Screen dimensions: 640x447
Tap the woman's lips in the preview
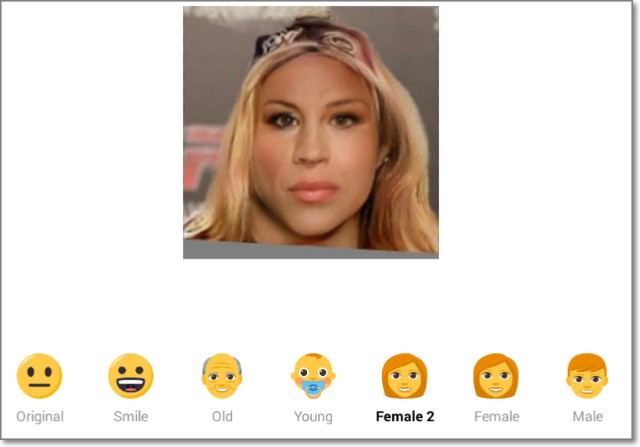[x=313, y=192]
